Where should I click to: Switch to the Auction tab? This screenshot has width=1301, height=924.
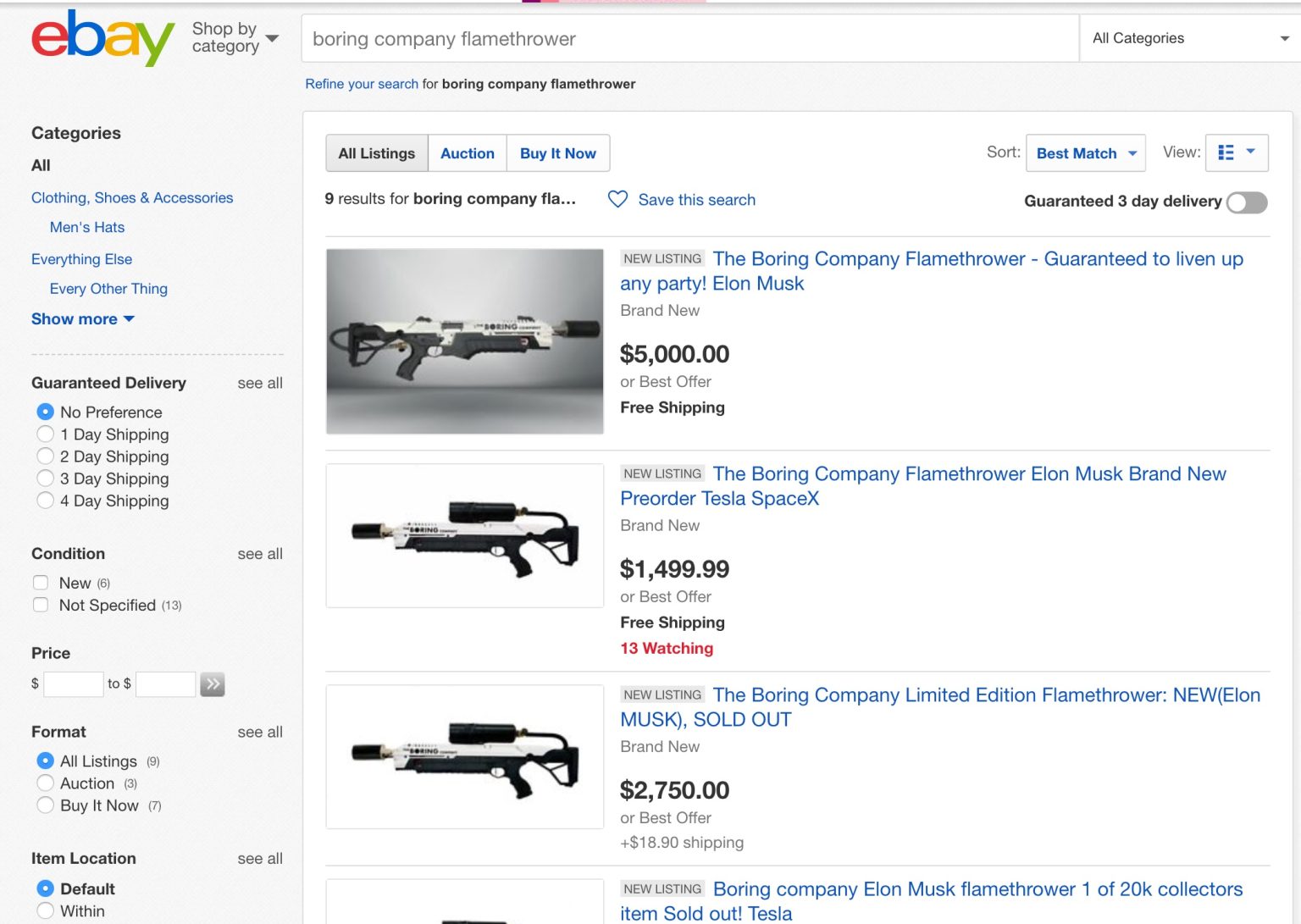click(x=467, y=153)
